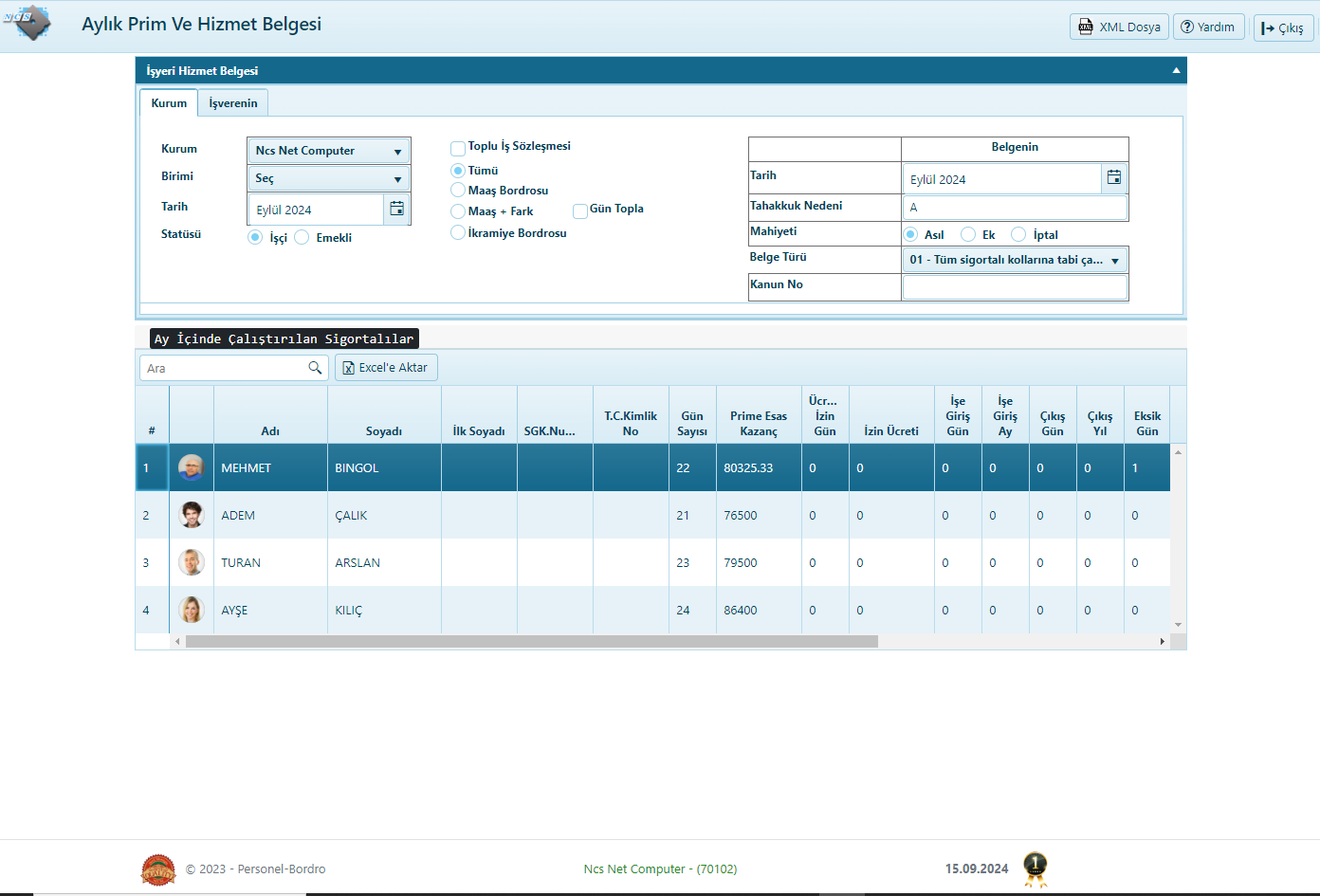The image size is (1320, 896).
Task: Collapse the İşyeri Hizmet Belgesi panel
Action: 1176,70
